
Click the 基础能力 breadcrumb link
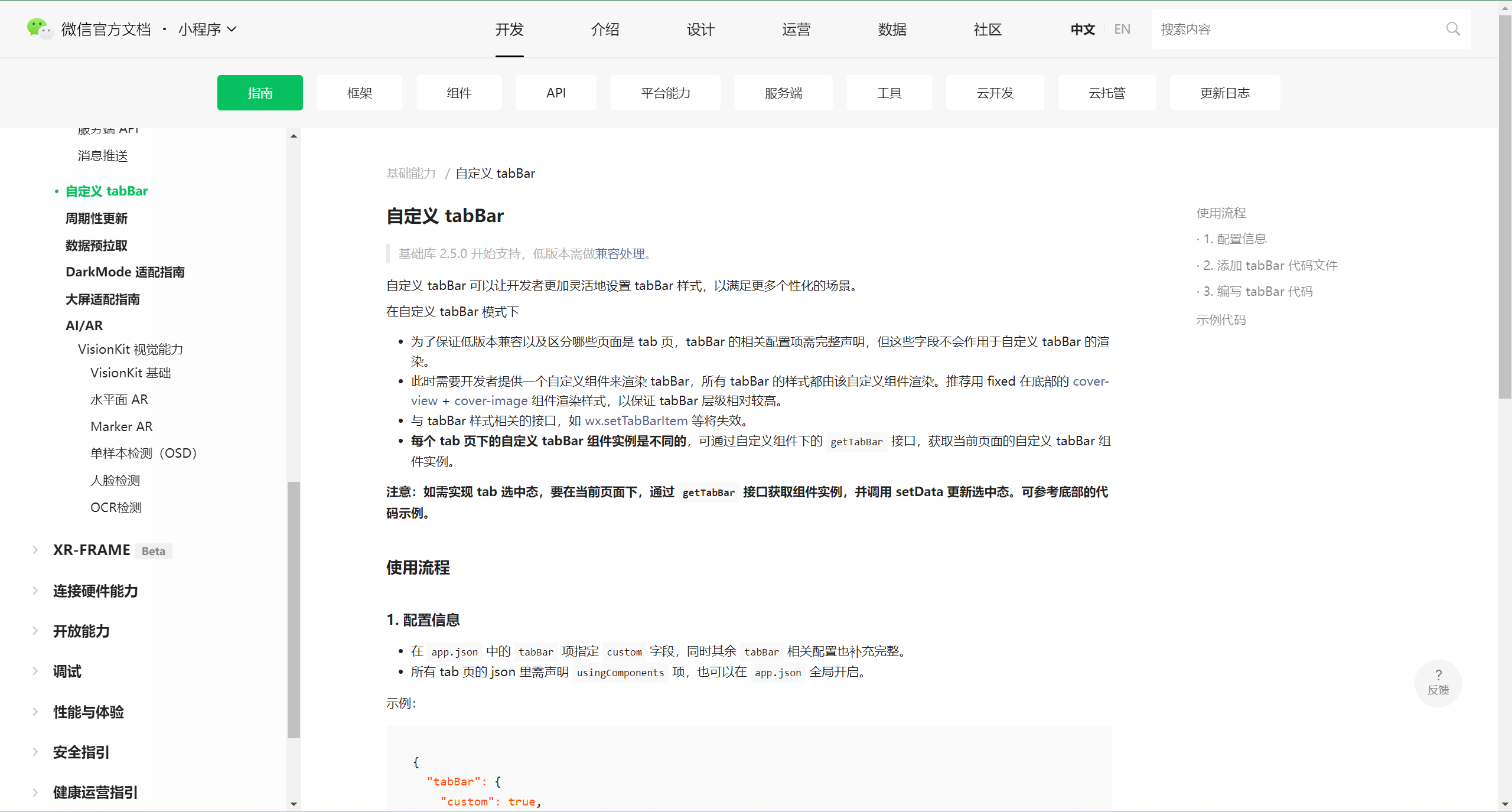click(x=411, y=173)
